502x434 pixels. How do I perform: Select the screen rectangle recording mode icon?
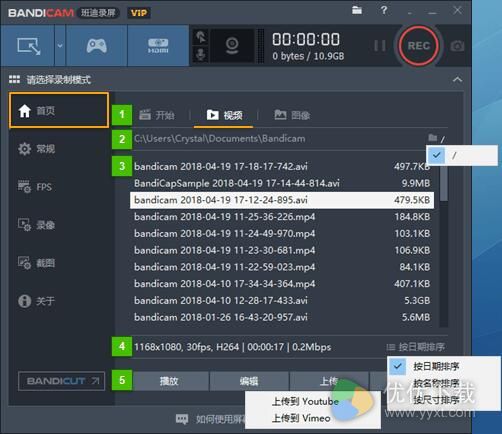(x=28, y=46)
